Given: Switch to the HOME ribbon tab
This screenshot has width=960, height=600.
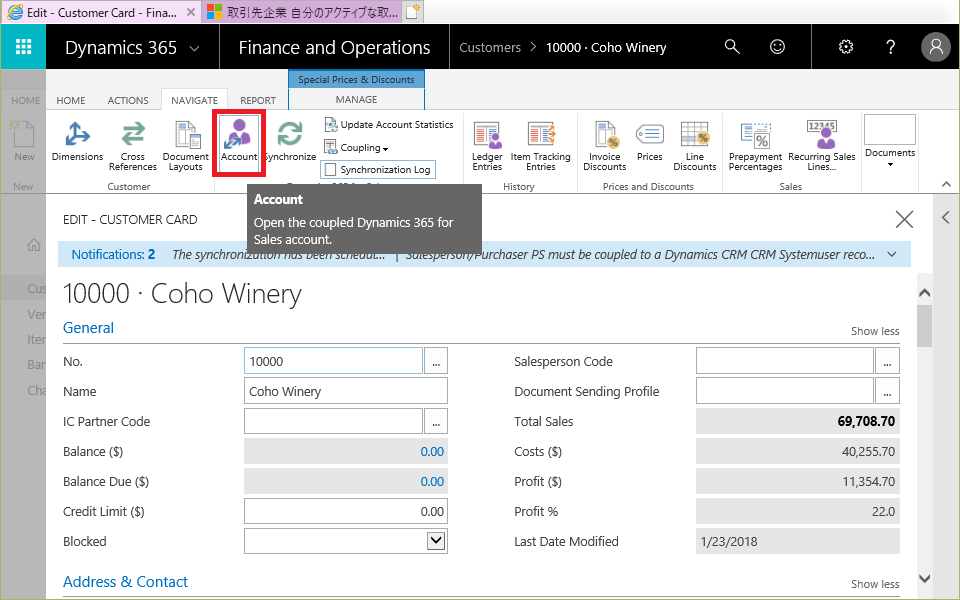Looking at the screenshot, I should tap(71, 100).
